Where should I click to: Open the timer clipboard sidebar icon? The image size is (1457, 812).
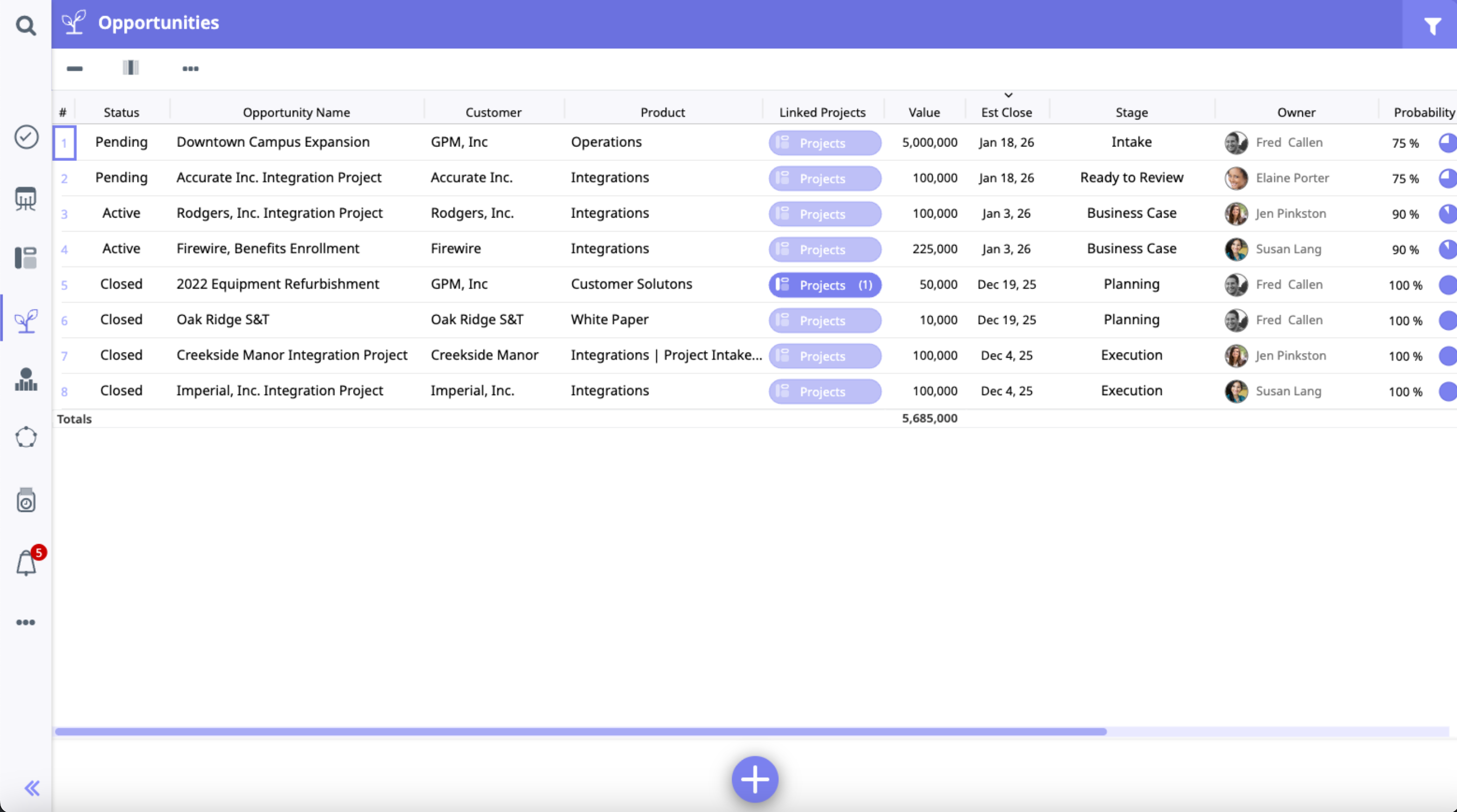(26, 500)
